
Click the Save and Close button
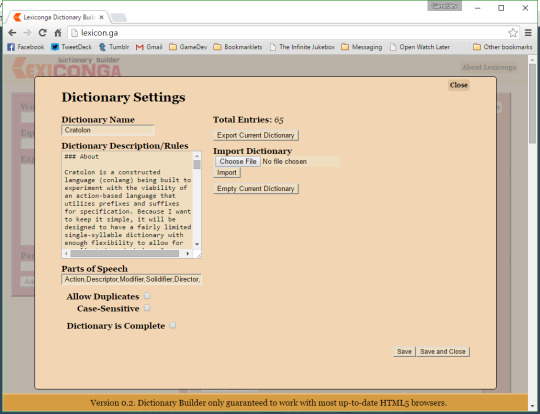coord(443,352)
